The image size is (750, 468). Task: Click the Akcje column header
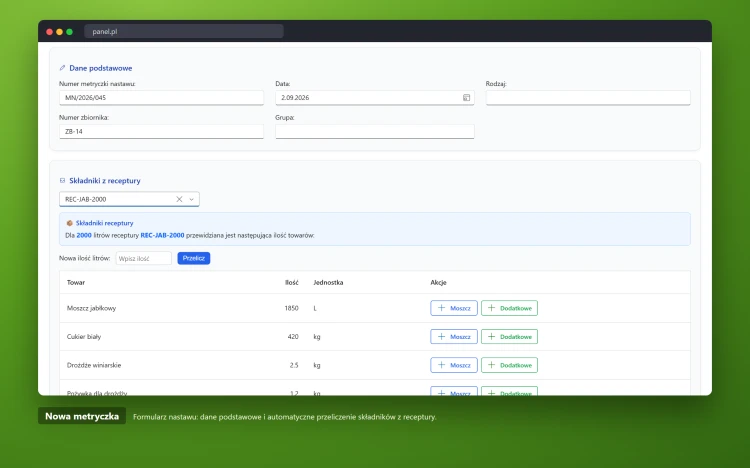(438, 282)
